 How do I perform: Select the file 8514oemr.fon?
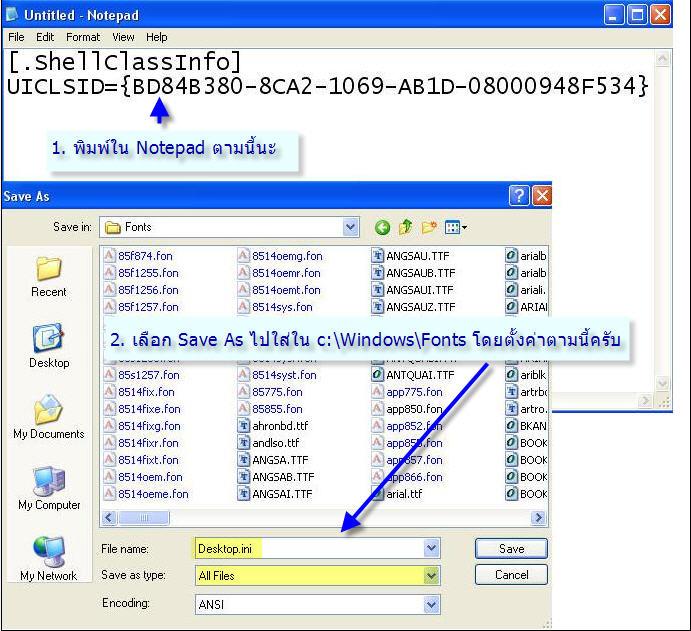(x=279, y=273)
